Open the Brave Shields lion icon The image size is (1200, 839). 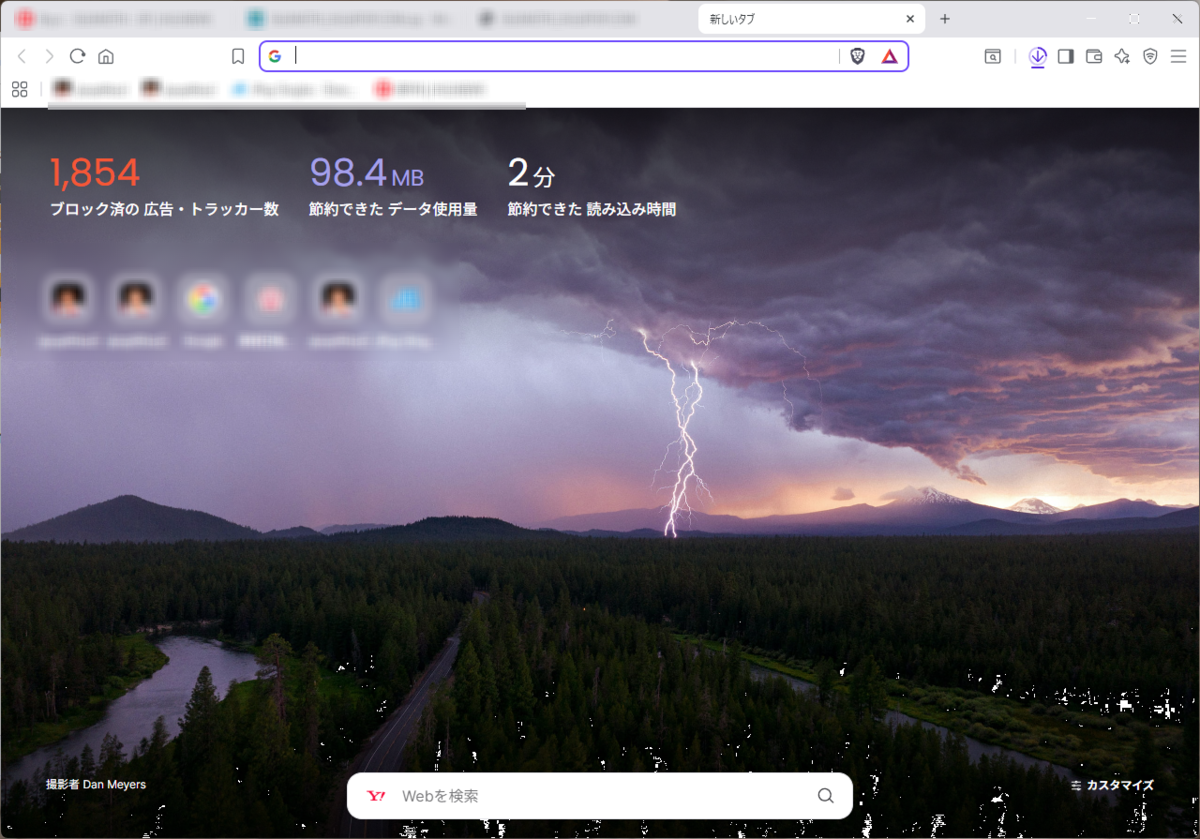pos(858,56)
